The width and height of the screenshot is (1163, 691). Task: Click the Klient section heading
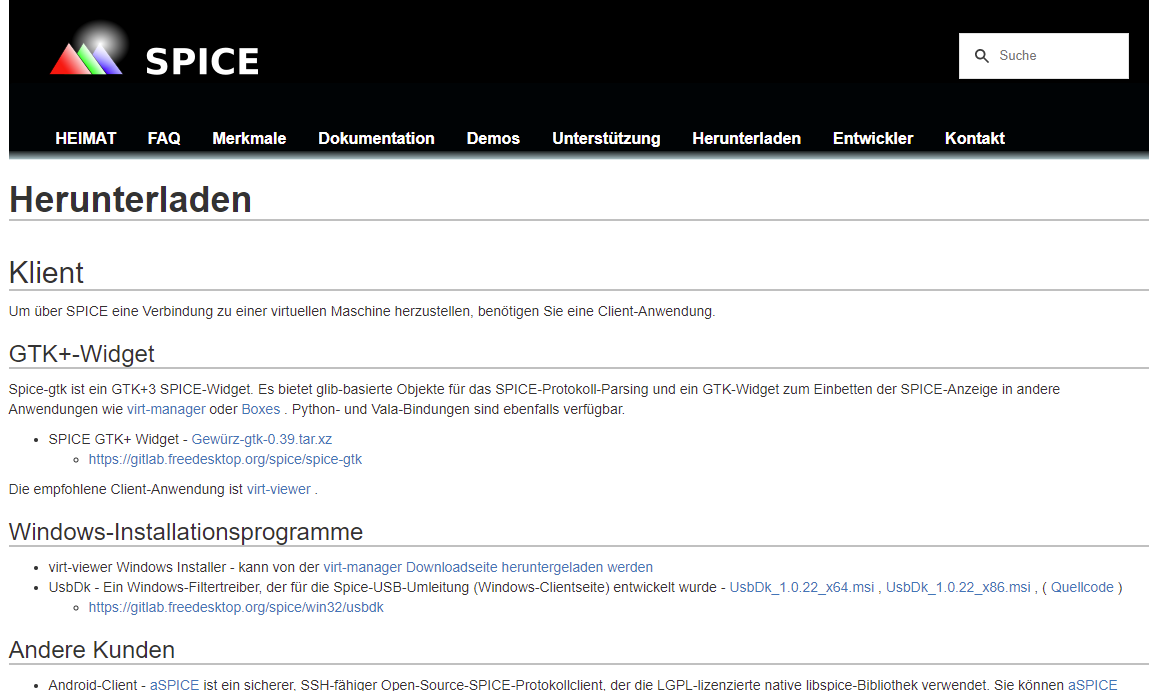pos(46,273)
